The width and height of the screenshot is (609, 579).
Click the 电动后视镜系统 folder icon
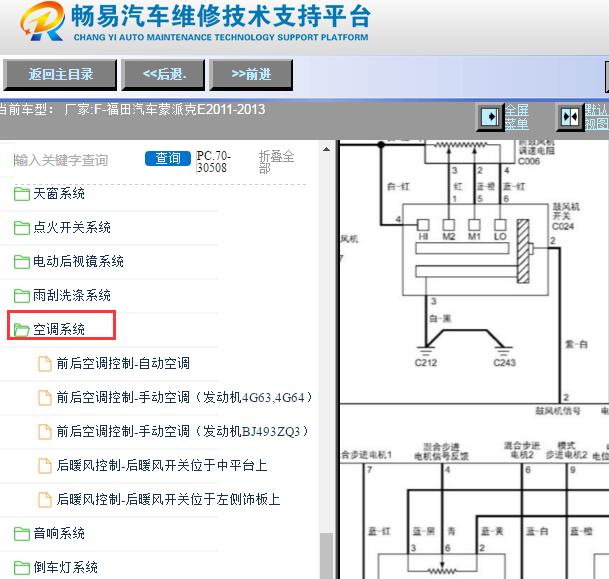22,262
